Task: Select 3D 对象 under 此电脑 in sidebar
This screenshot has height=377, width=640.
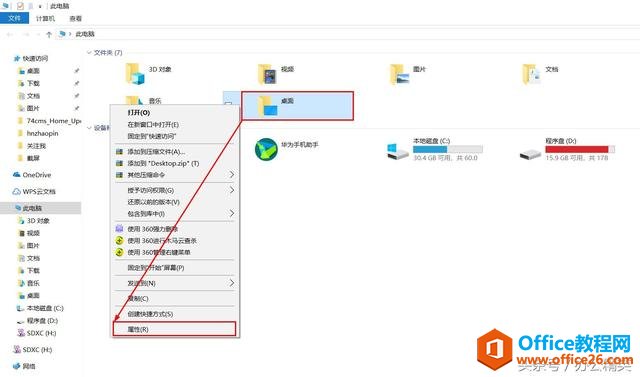Action: tap(33, 221)
